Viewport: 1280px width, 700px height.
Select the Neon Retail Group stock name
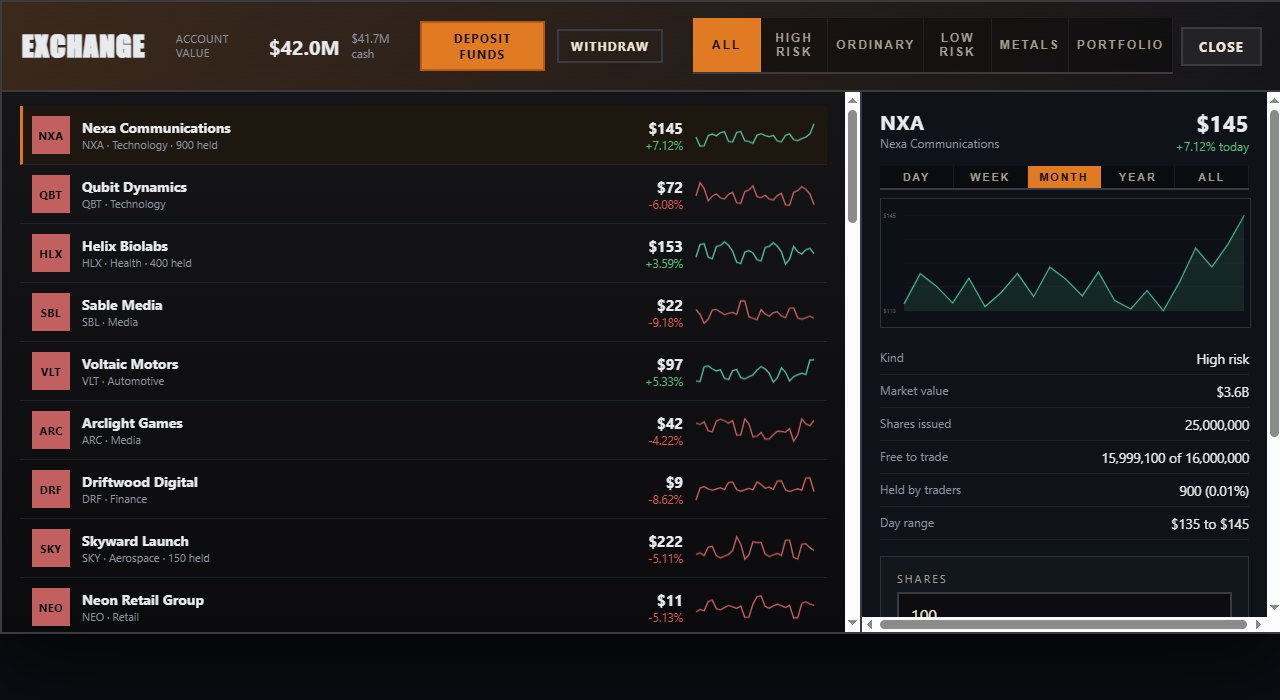tap(143, 600)
